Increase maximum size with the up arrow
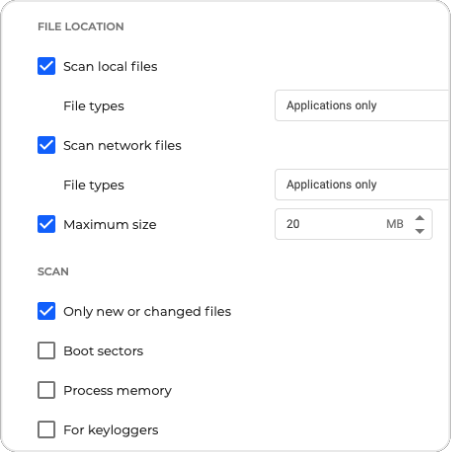The width and height of the screenshot is (451, 452). [420, 218]
